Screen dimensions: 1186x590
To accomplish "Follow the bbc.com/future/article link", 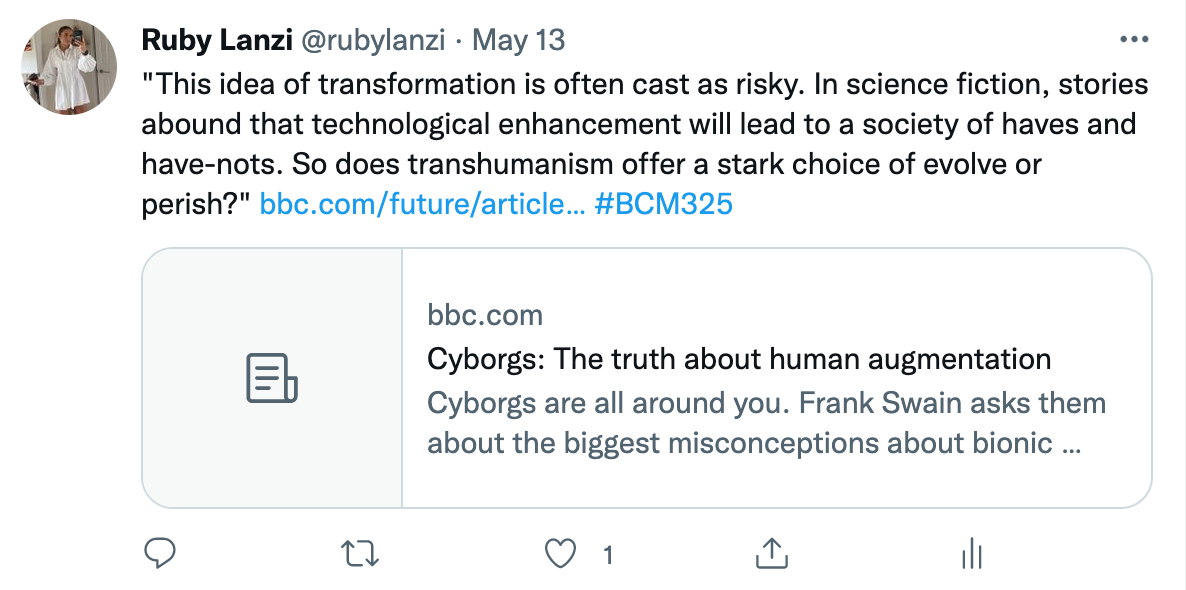I will click(x=421, y=204).
